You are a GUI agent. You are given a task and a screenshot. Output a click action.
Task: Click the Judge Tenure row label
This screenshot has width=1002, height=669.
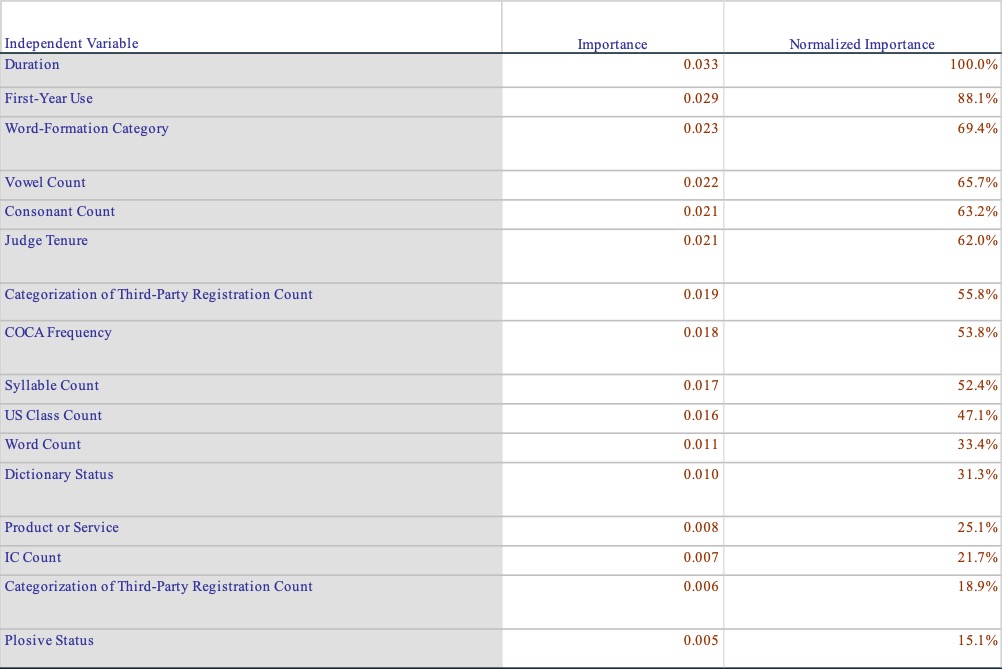[x=46, y=241]
